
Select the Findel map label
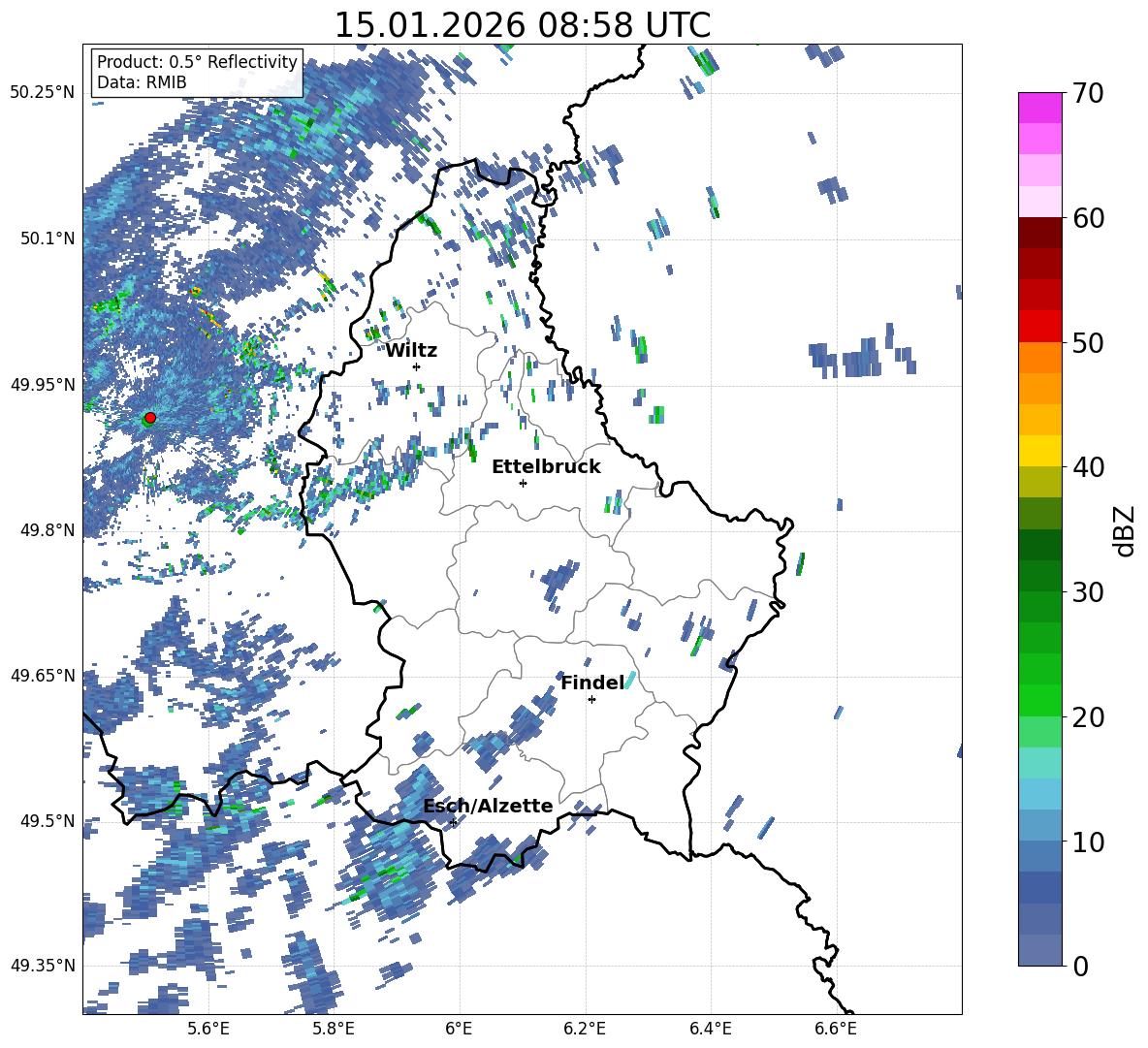592,683
